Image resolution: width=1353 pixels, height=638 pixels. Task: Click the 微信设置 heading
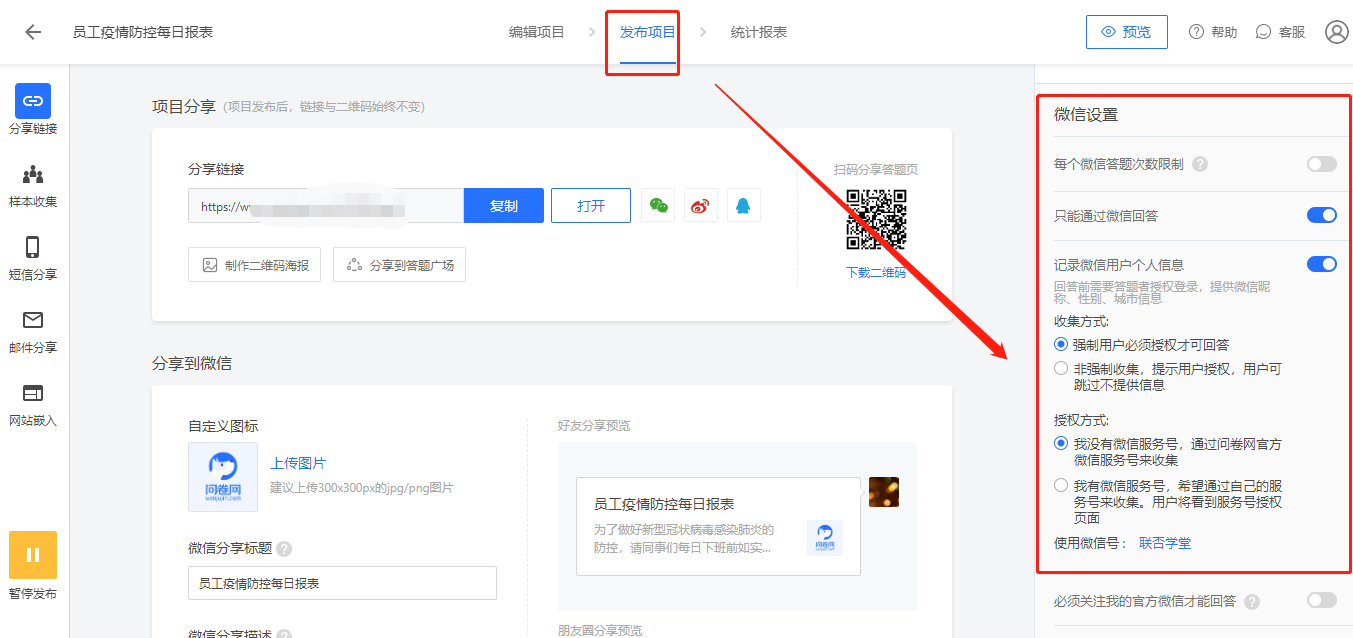(x=1086, y=115)
